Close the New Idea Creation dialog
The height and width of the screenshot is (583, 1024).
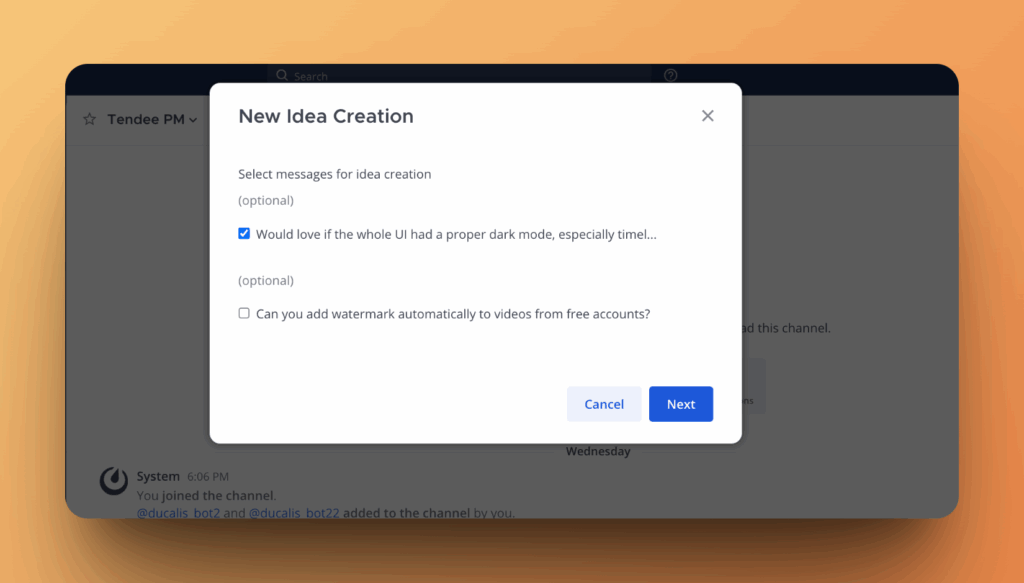point(707,116)
